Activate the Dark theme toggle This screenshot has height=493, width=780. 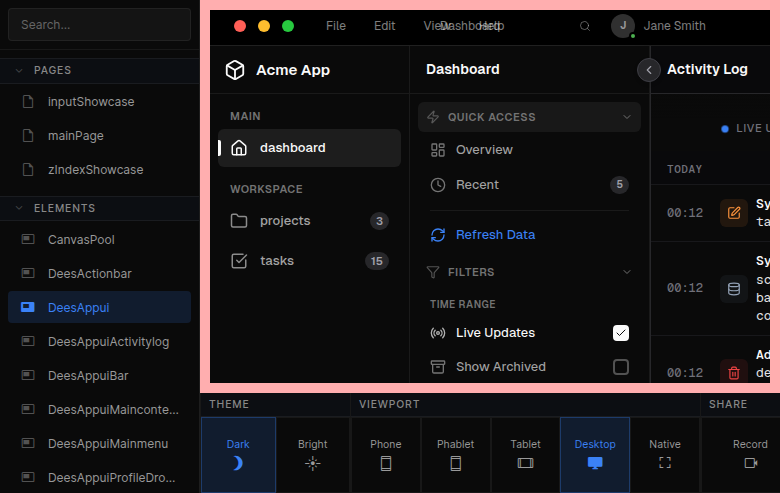point(238,455)
